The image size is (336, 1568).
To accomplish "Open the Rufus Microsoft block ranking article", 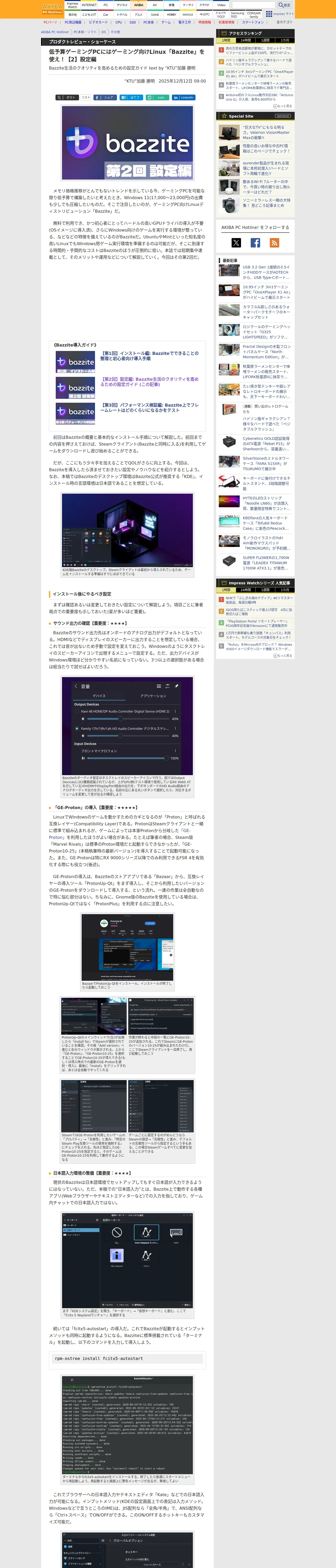I will (259, 647).
